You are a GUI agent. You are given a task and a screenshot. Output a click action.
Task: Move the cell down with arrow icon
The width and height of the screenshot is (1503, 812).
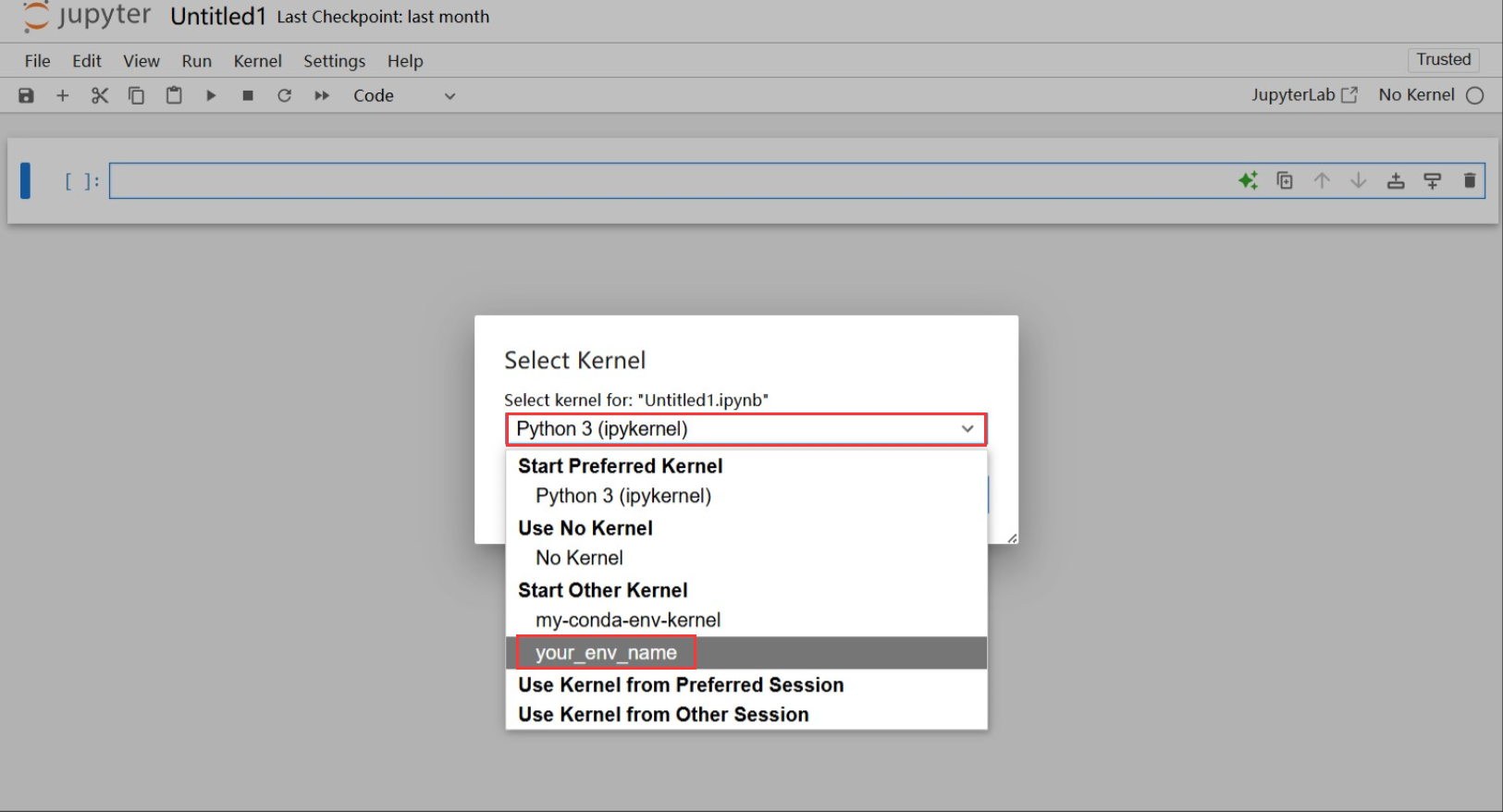(x=1359, y=180)
